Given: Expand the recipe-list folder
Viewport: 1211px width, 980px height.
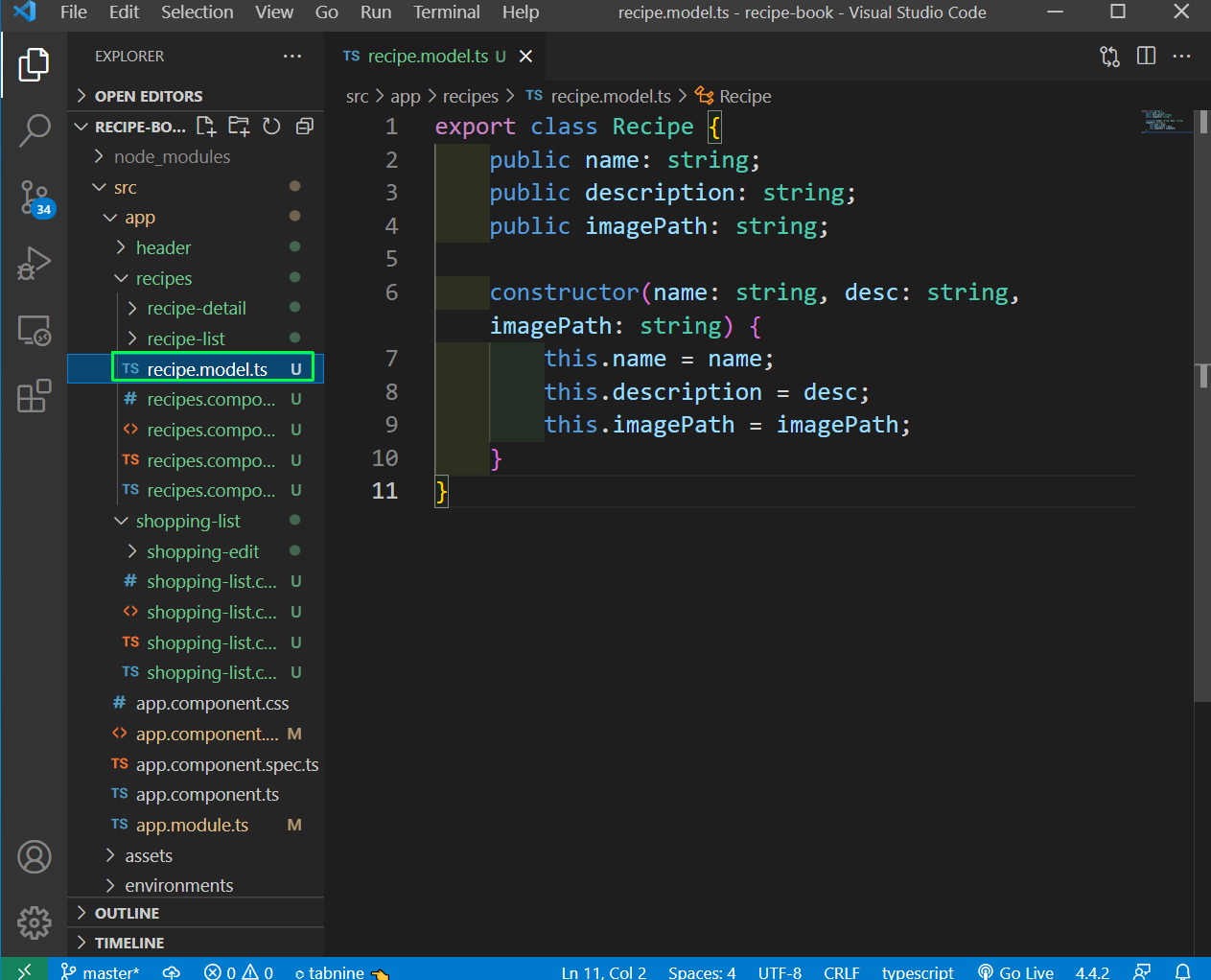Looking at the screenshot, I should [x=196, y=338].
